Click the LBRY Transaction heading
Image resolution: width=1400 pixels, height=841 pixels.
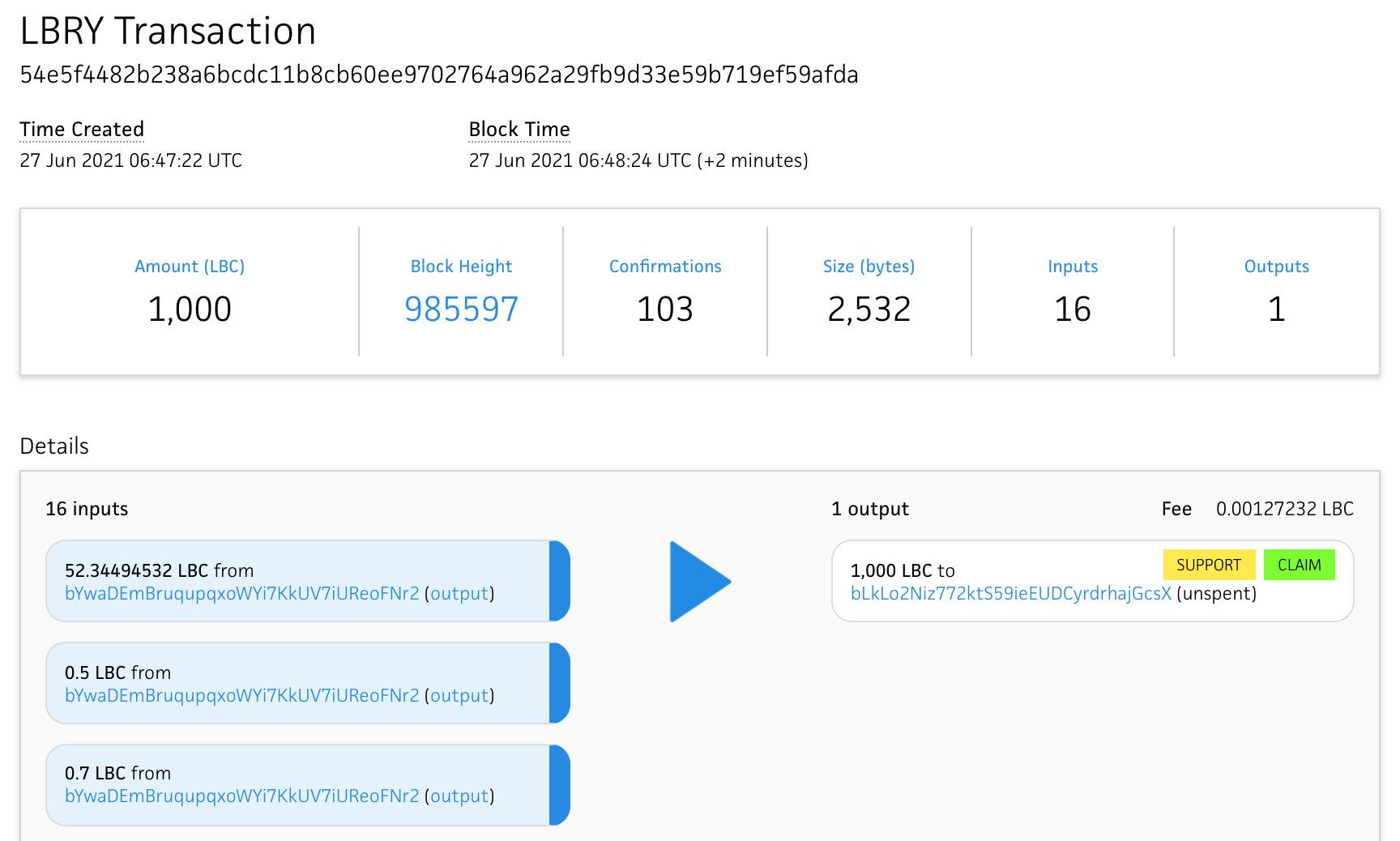pyautogui.click(x=168, y=31)
